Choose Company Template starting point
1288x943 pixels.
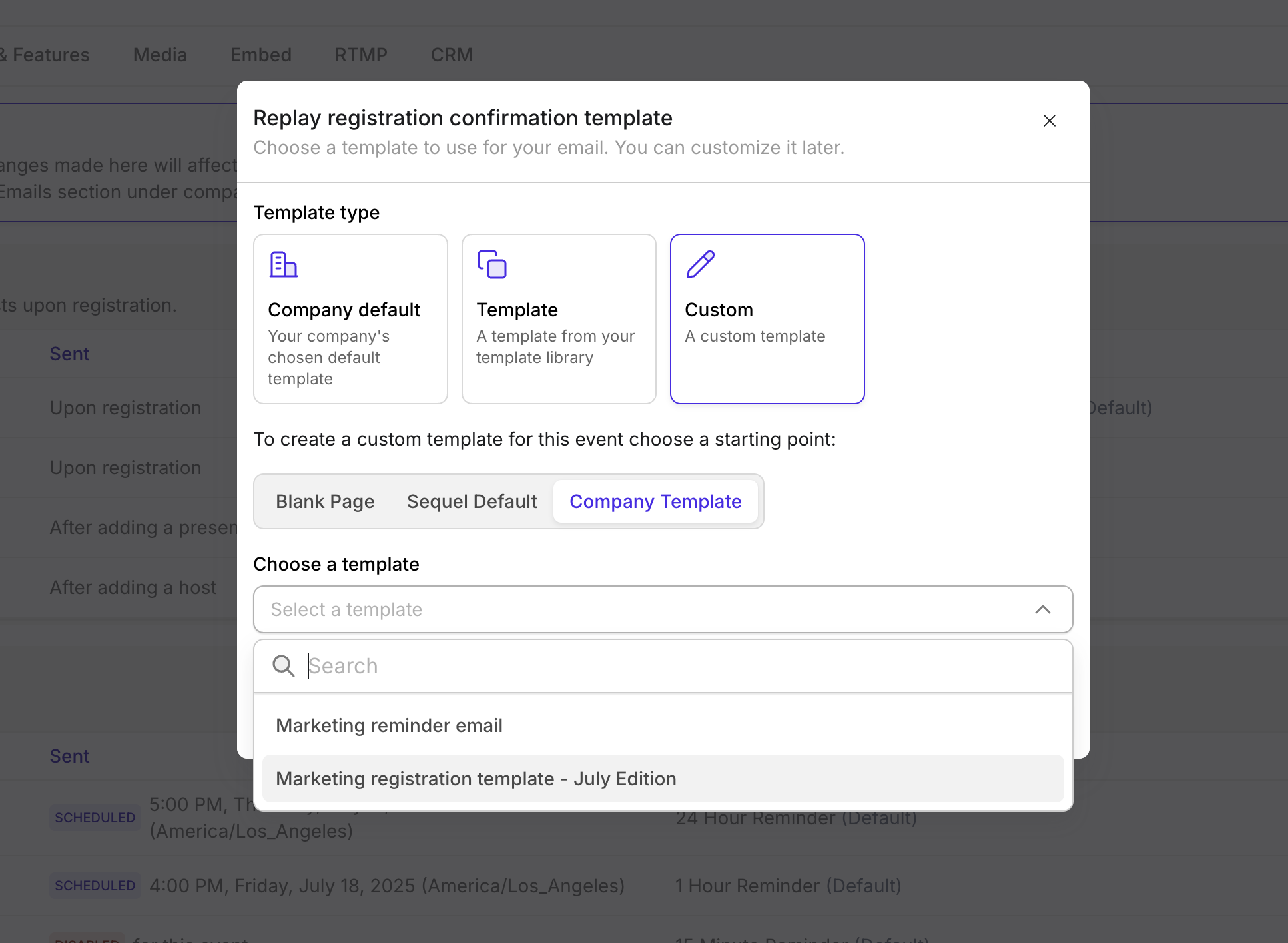coord(655,501)
